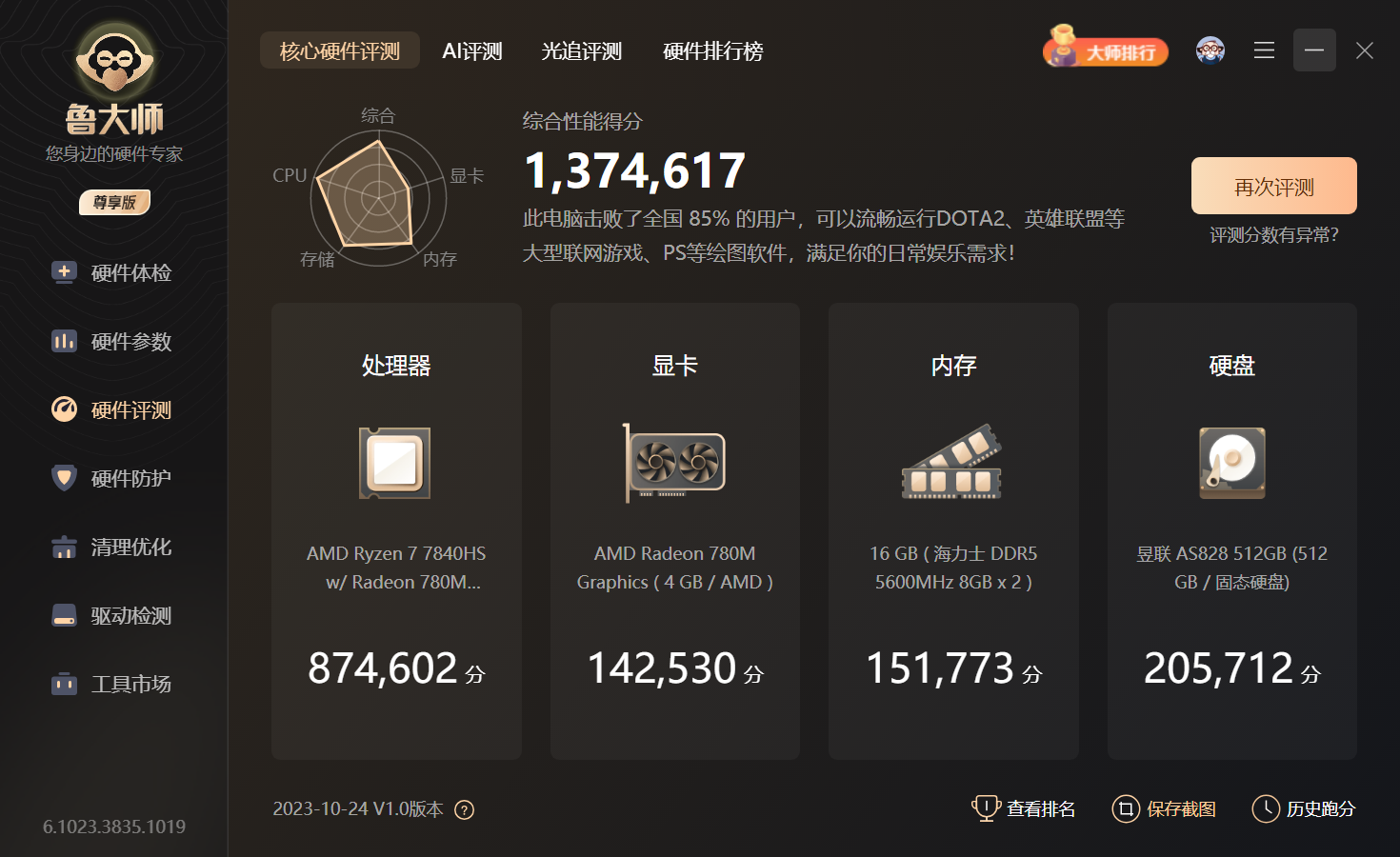Click the hard disk icon

coord(1232,463)
